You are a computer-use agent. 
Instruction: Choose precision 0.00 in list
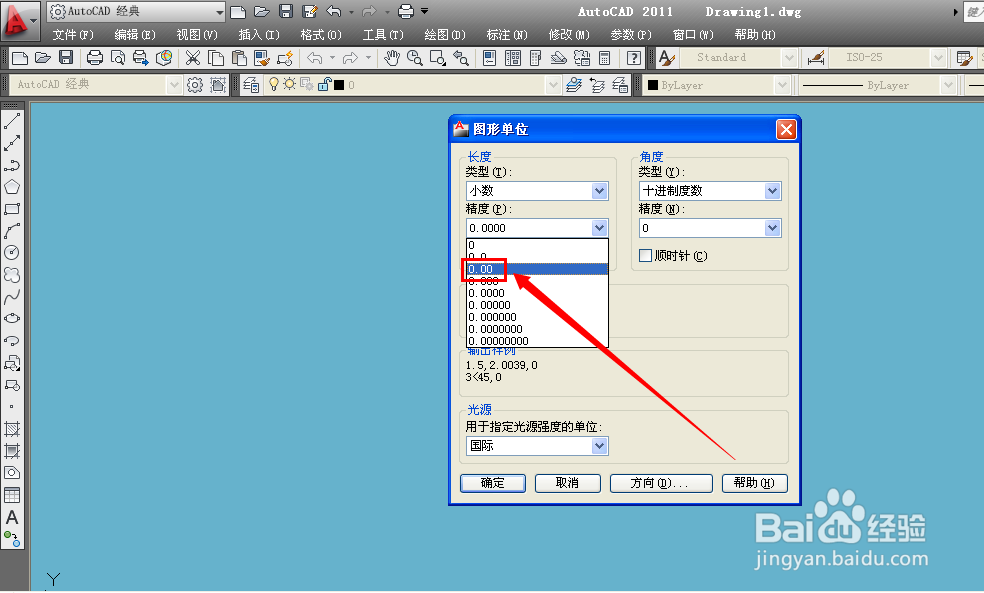pos(537,269)
